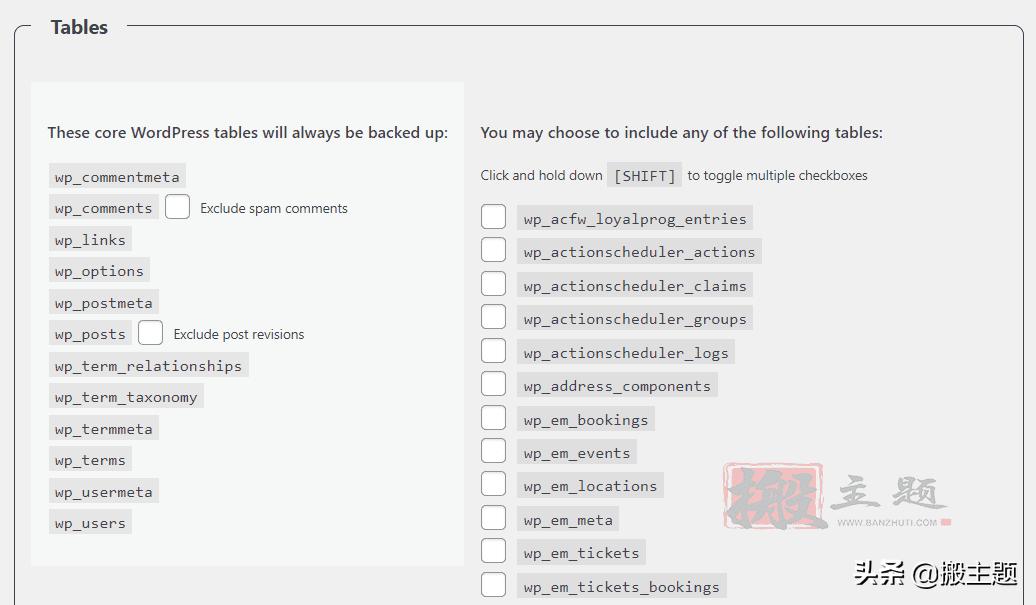Click the wp_options core table label
The image size is (1036, 605).
point(99,271)
